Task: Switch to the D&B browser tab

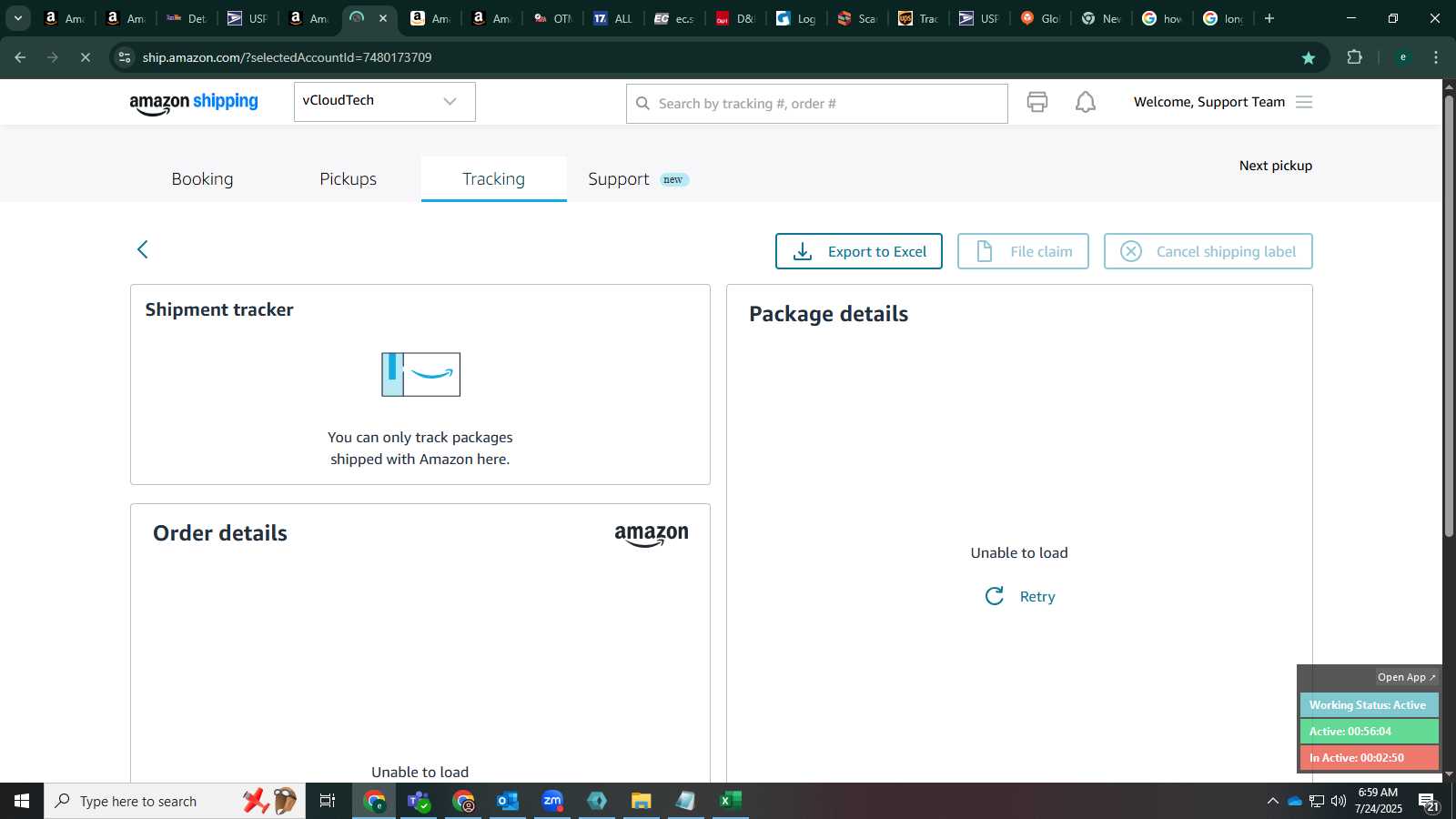Action: [734, 18]
